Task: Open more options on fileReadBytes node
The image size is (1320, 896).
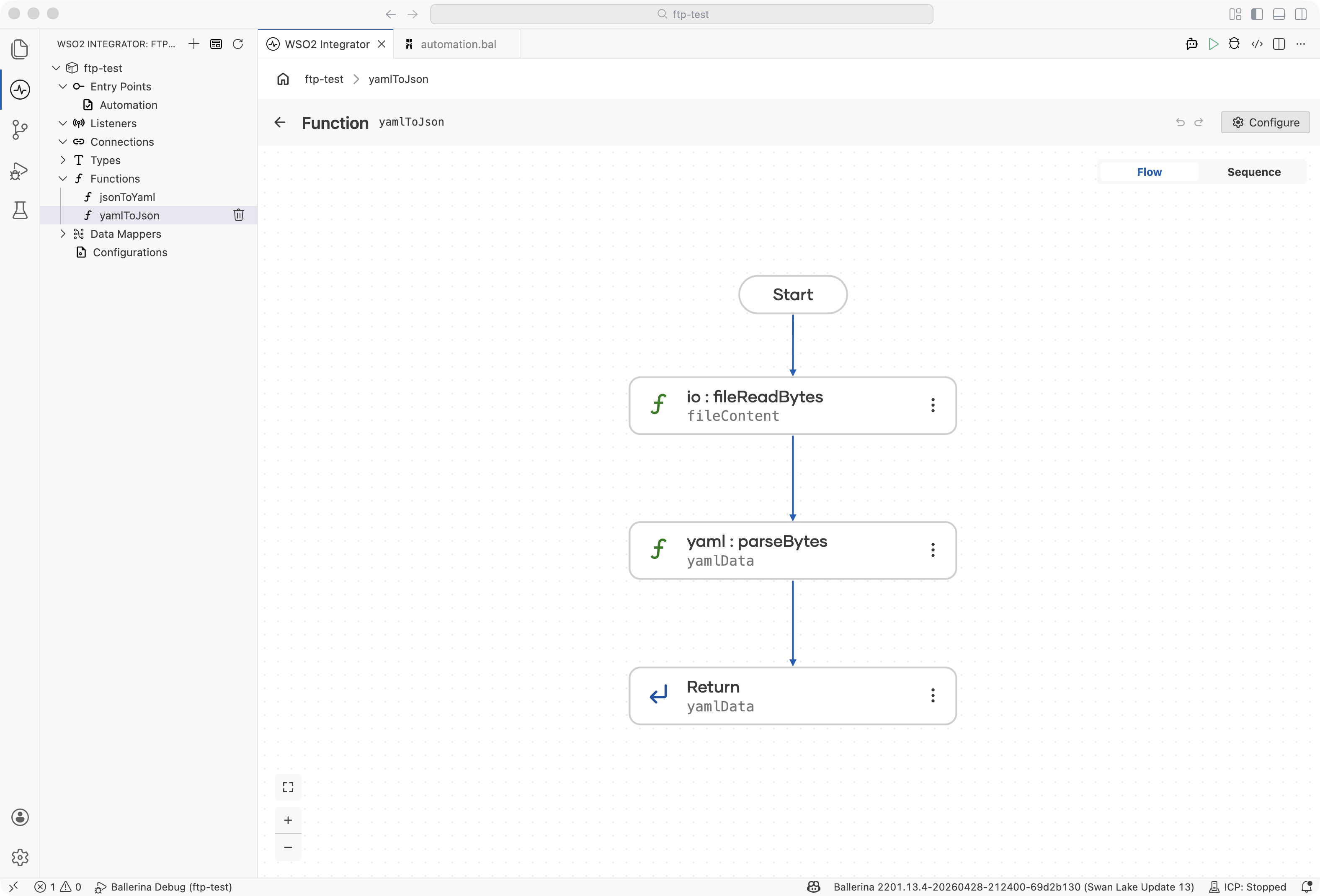Action: pos(933,405)
